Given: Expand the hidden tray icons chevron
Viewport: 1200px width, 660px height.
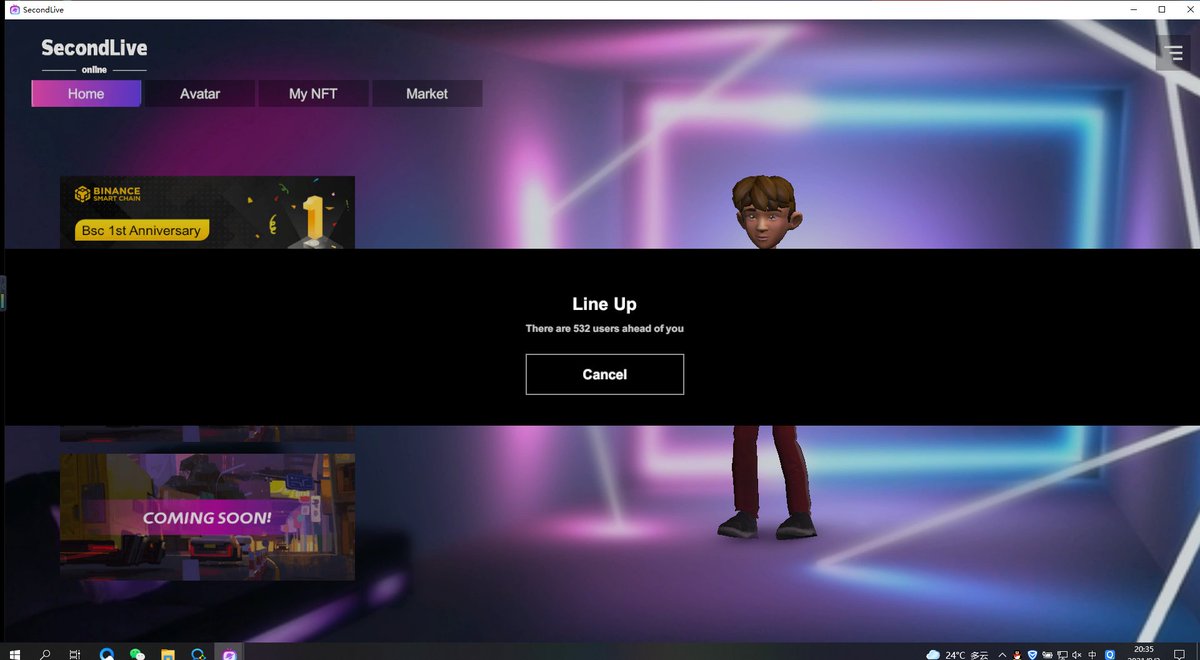Looking at the screenshot, I should (x=1002, y=655).
